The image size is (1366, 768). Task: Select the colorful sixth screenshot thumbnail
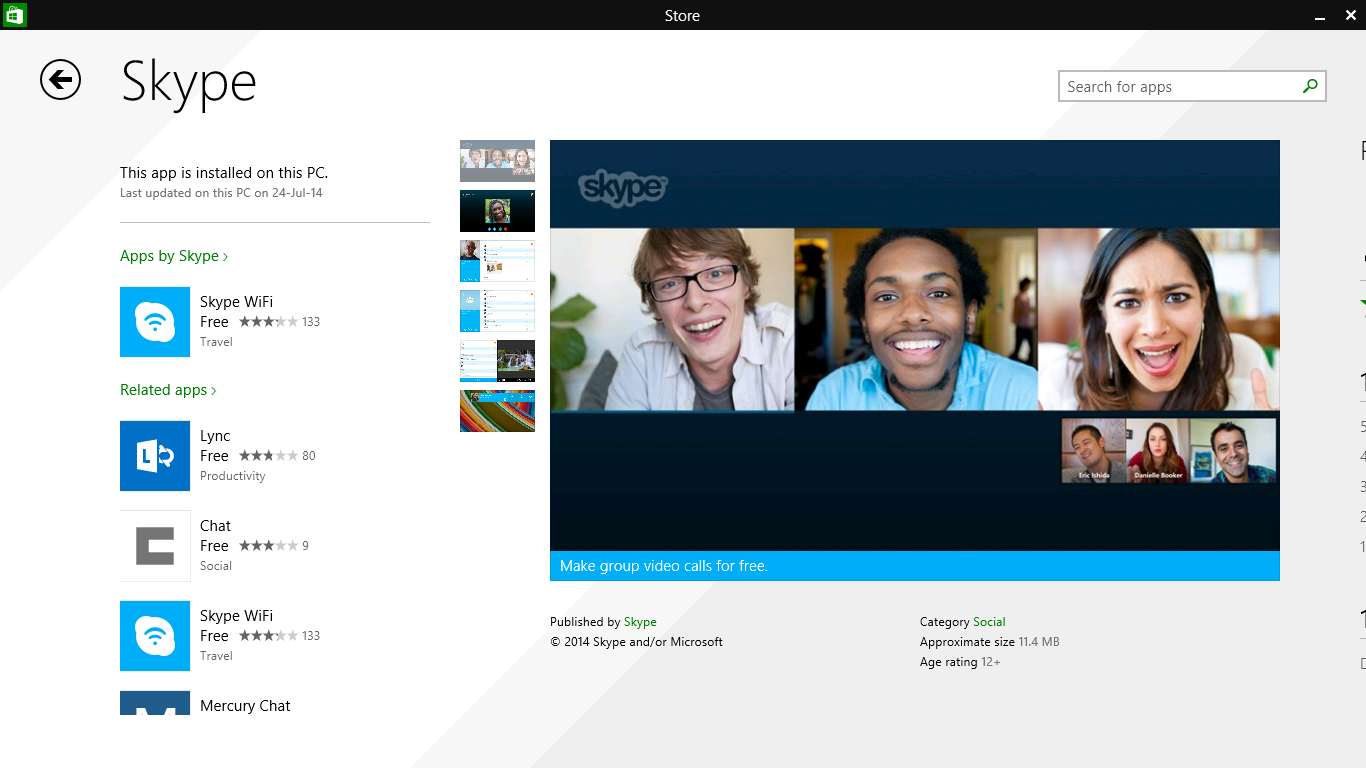(x=497, y=411)
